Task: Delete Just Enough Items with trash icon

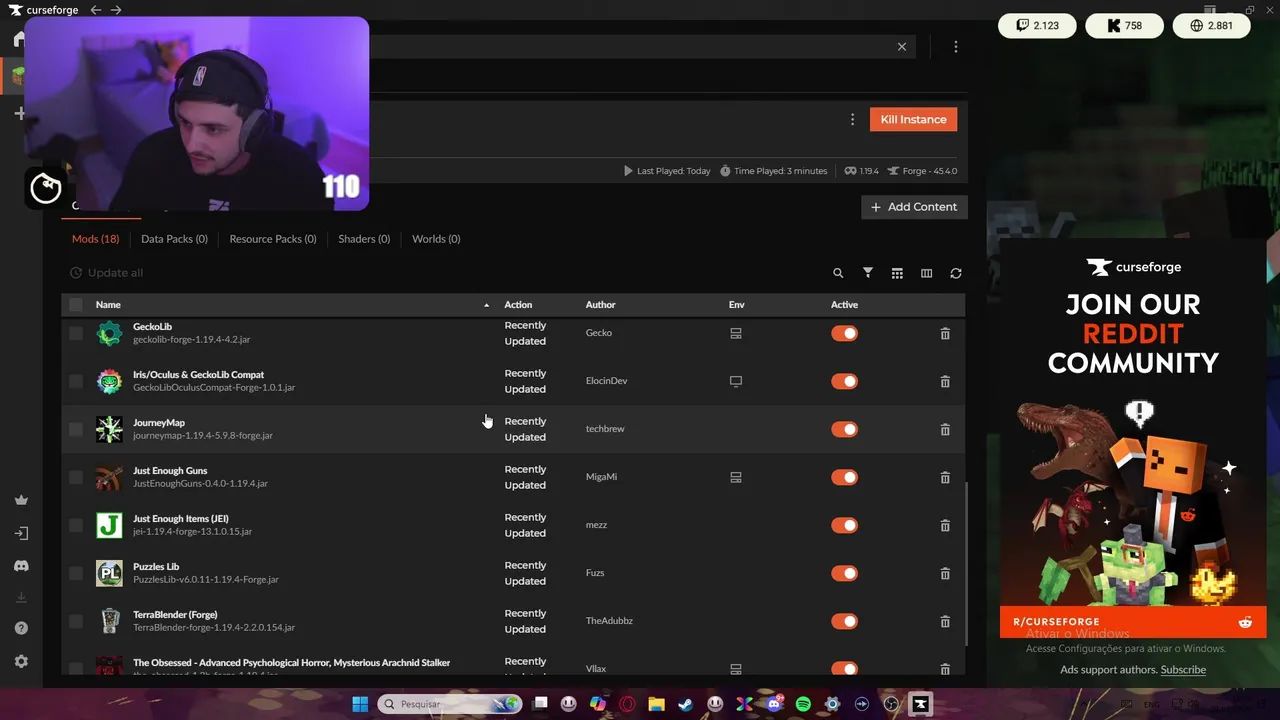Action: (x=945, y=525)
